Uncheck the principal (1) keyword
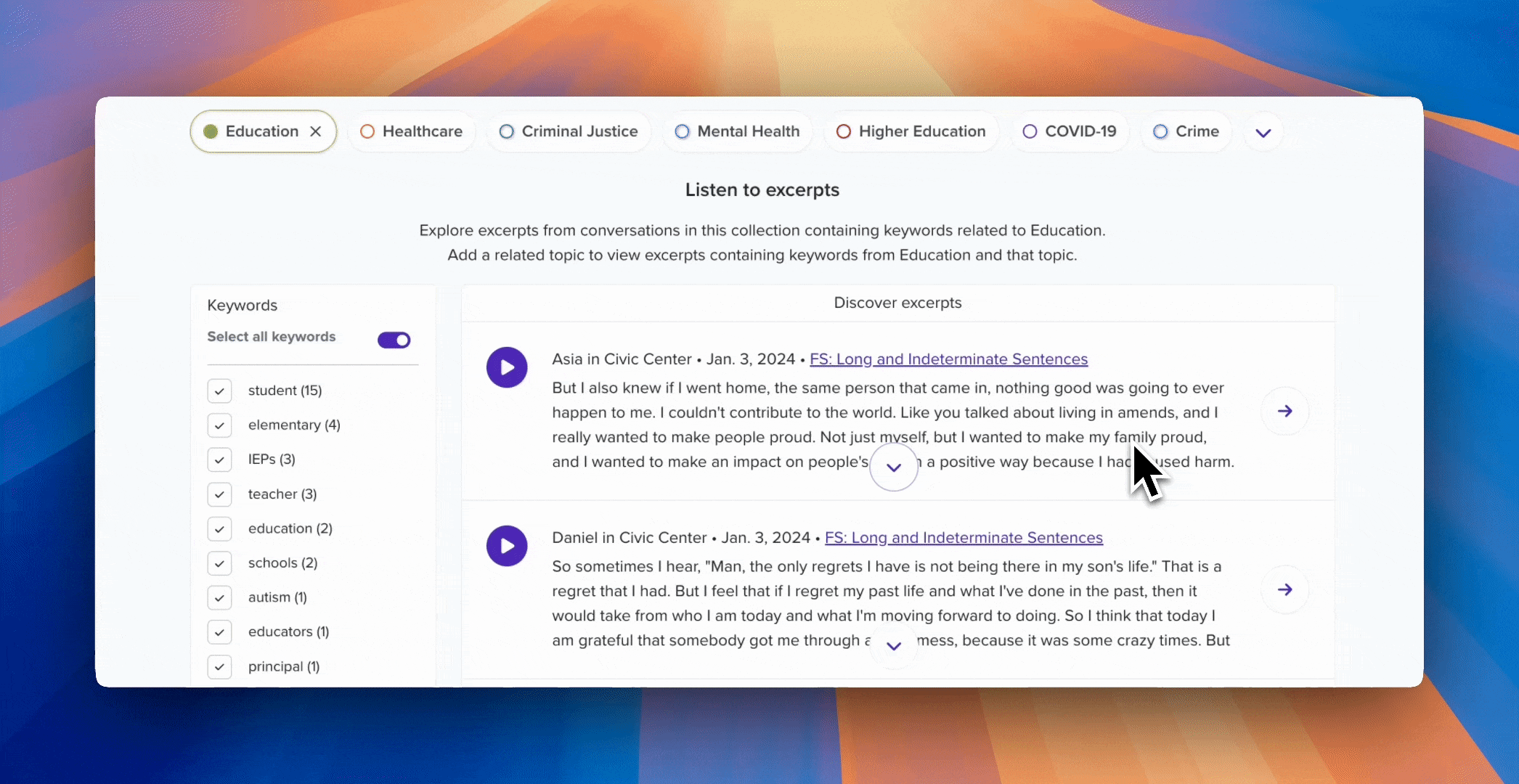Image resolution: width=1519 pixels, height=784 pixels. click(x=219, y=666)
